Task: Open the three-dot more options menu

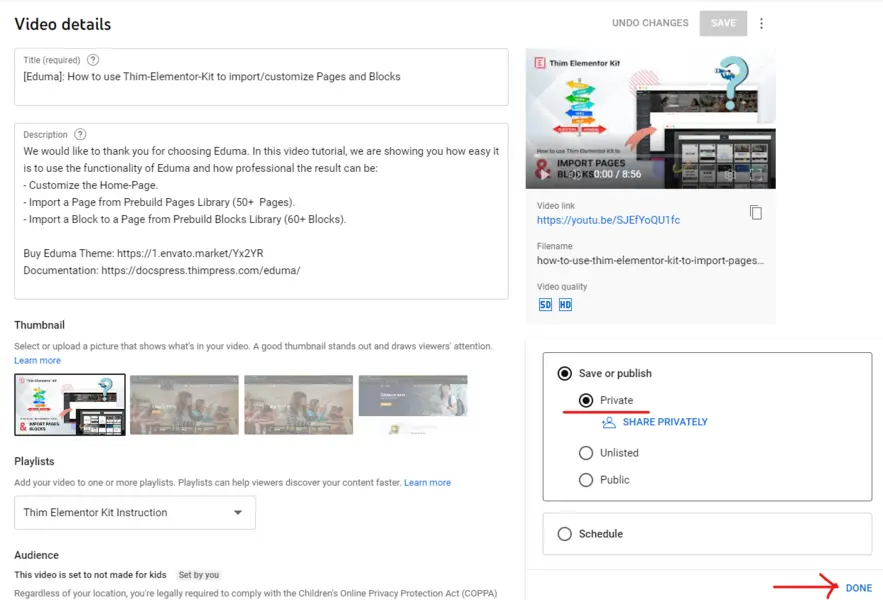Action: click(x=761, y=23)
